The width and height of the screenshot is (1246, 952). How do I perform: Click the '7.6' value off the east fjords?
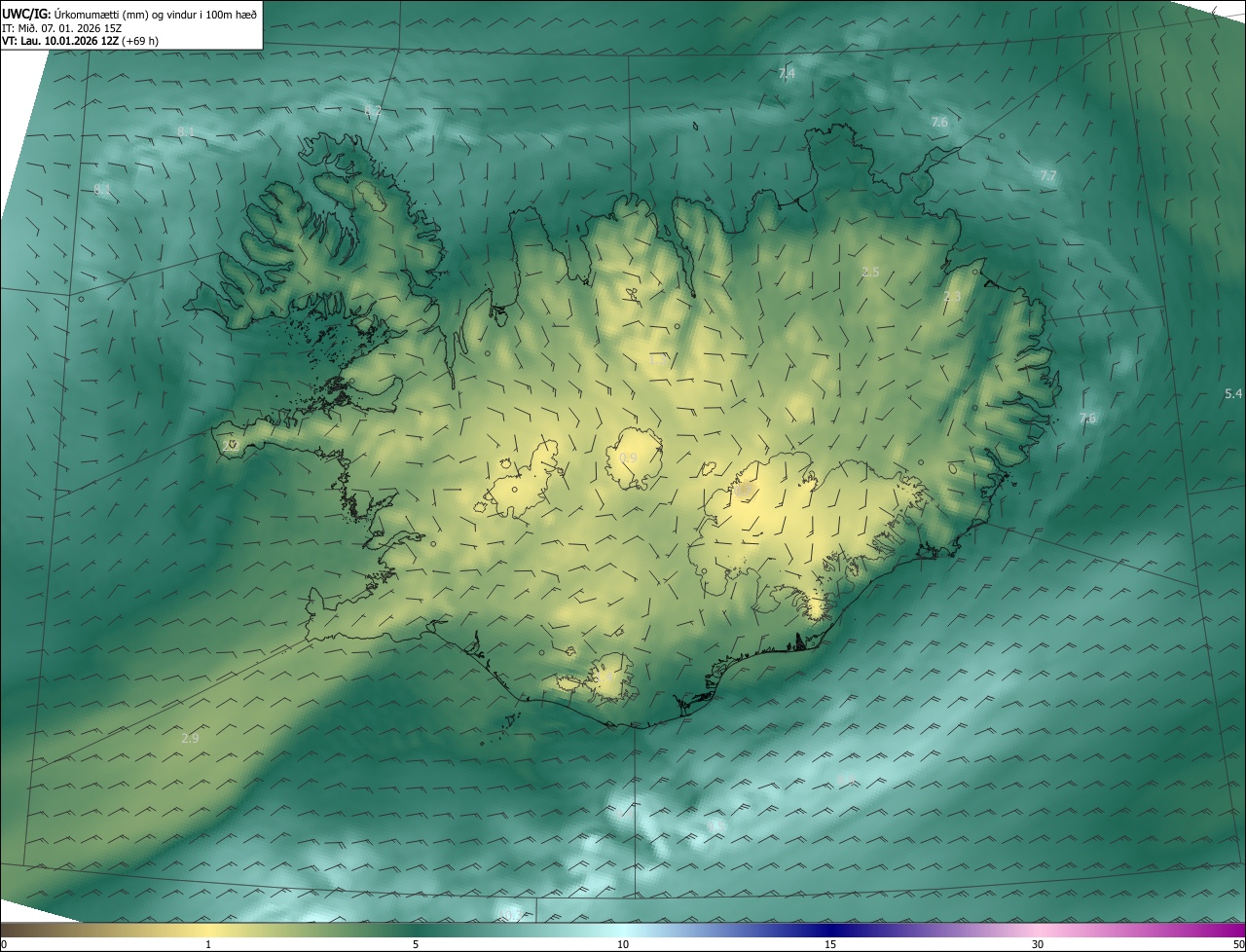click(1087, 419)
